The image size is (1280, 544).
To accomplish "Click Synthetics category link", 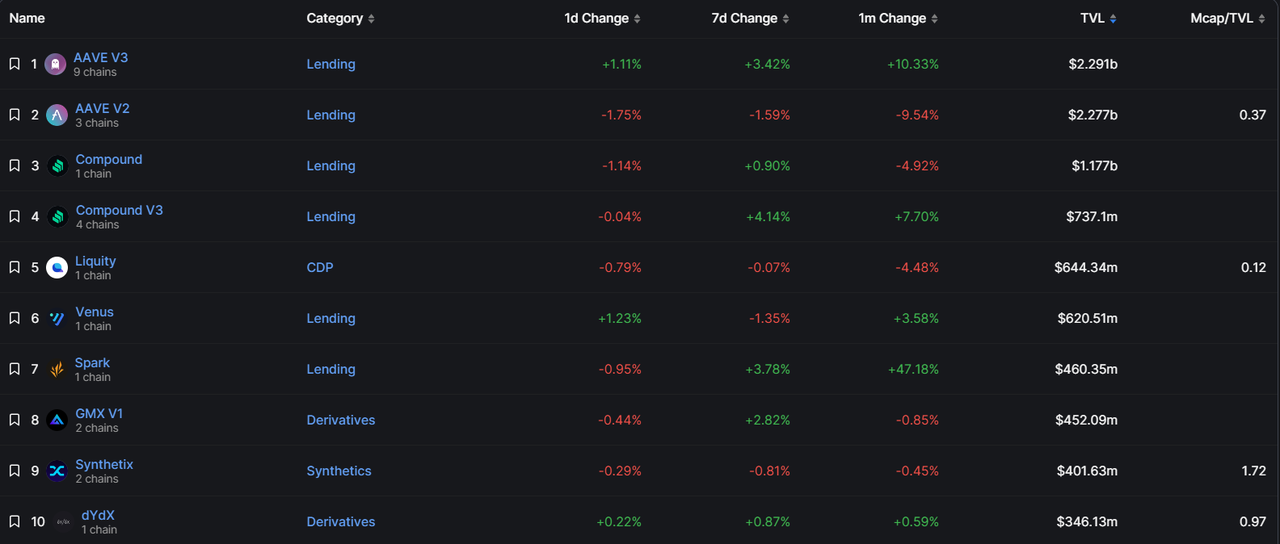I will pos(339,471).
